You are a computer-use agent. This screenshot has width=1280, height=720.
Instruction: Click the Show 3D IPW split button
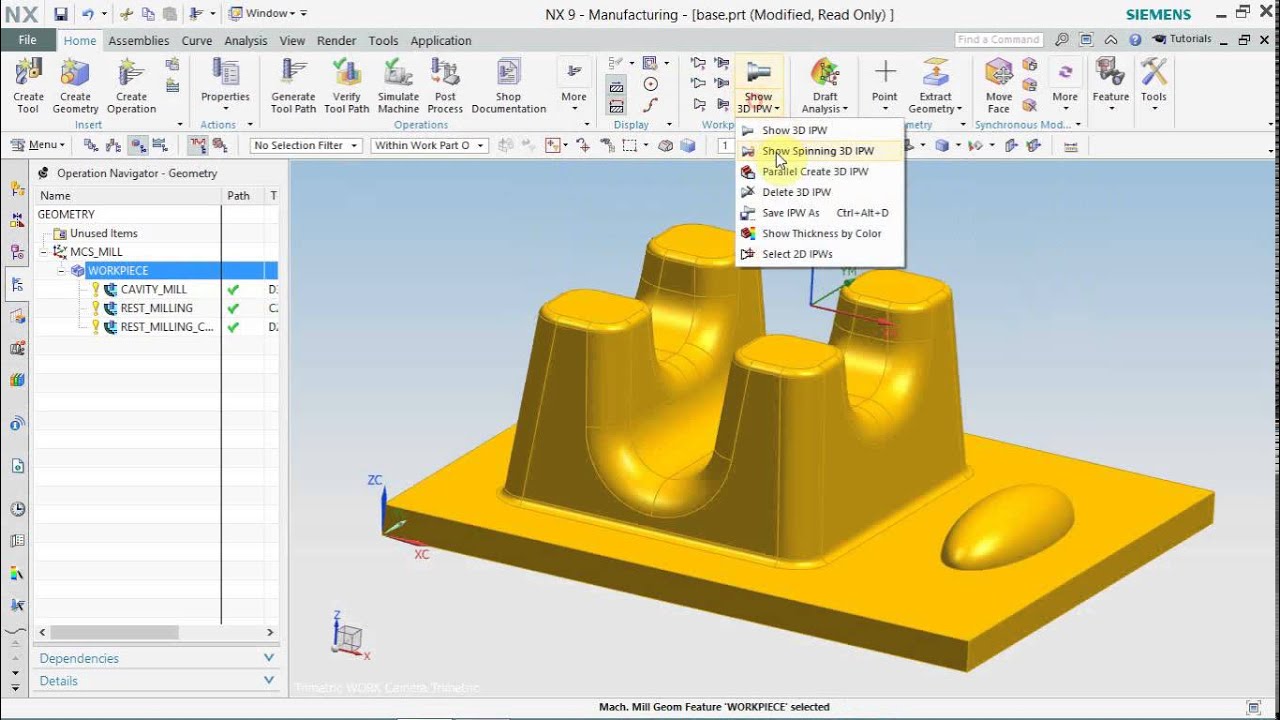(x=758, y=86)
